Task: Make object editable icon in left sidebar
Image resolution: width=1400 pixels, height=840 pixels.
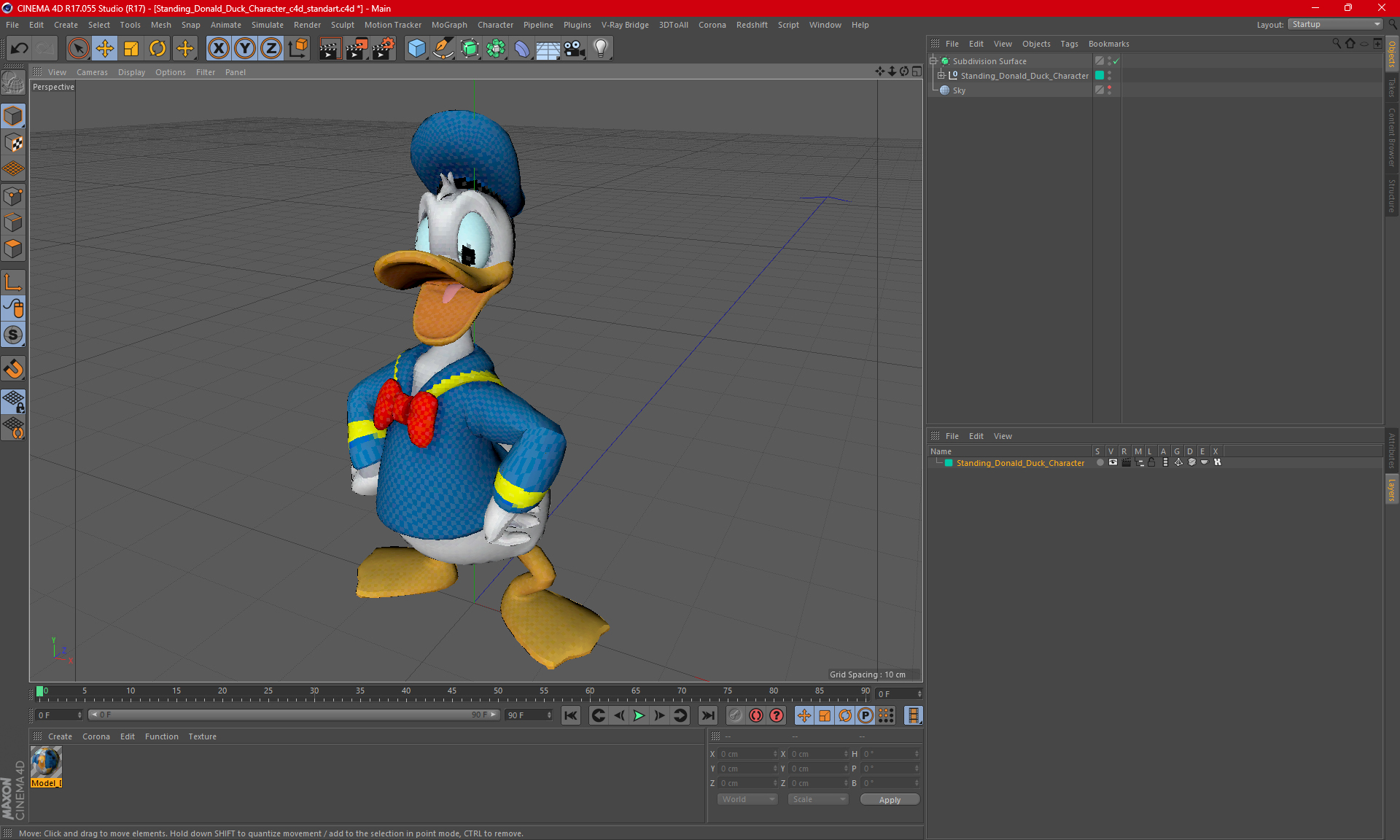Action: (13, 83)
